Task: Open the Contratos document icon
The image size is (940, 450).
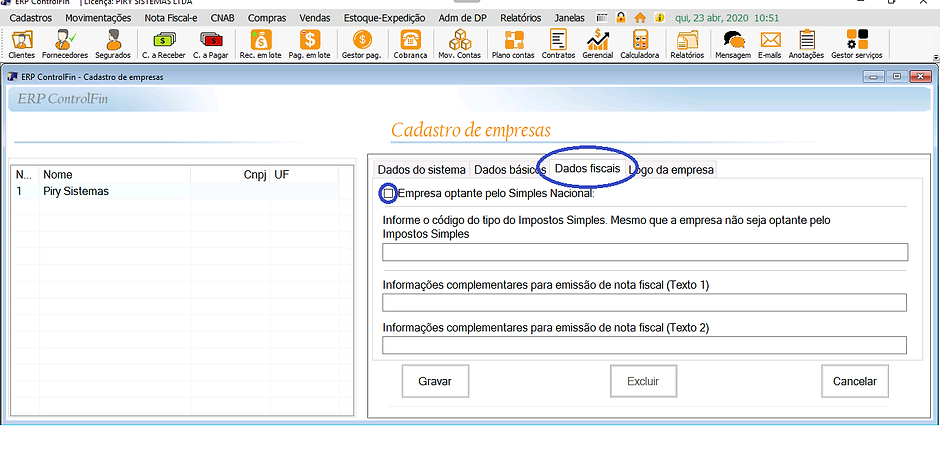Action: click(x=559, y=45)
